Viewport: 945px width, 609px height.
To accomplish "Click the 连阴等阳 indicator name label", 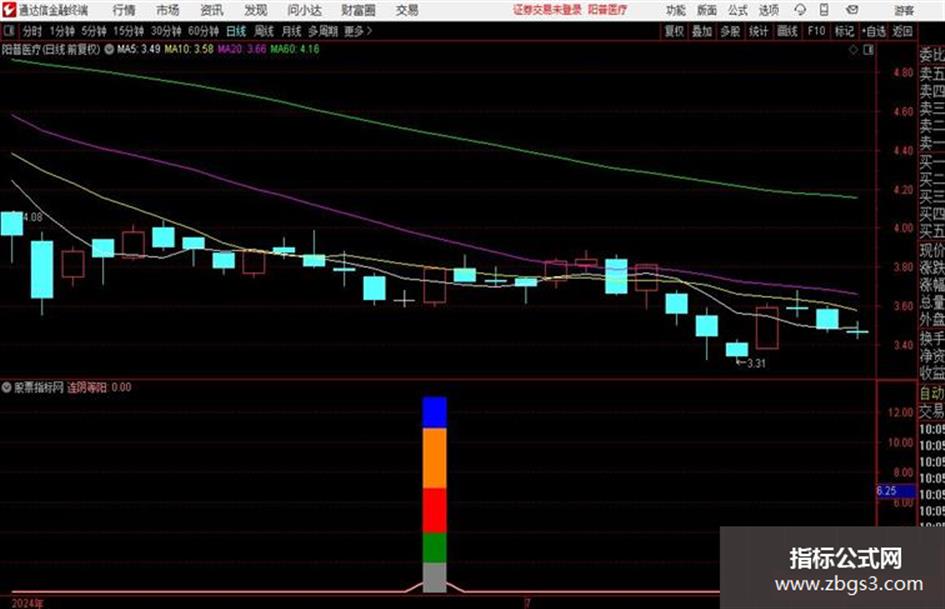I will click(87, 387).
